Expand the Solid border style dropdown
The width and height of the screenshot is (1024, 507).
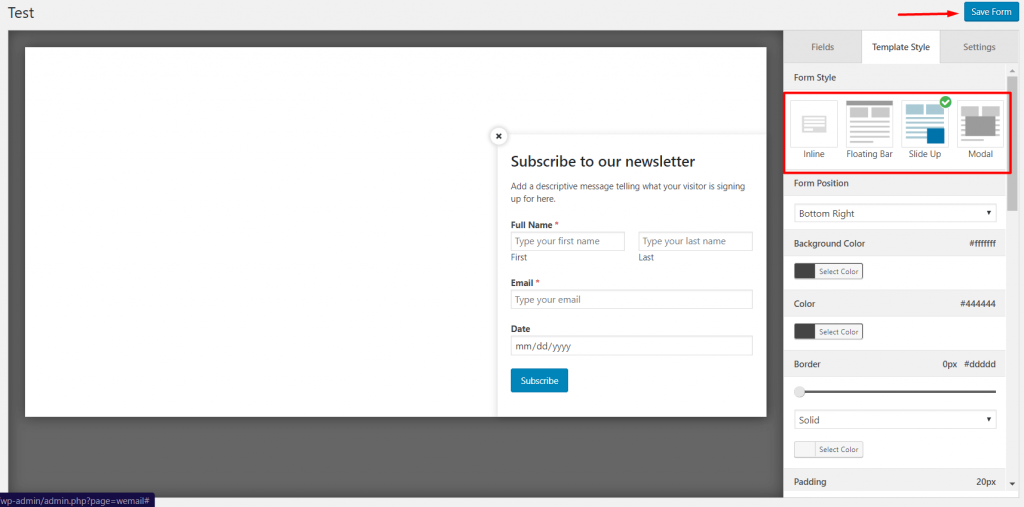point(895,420)
